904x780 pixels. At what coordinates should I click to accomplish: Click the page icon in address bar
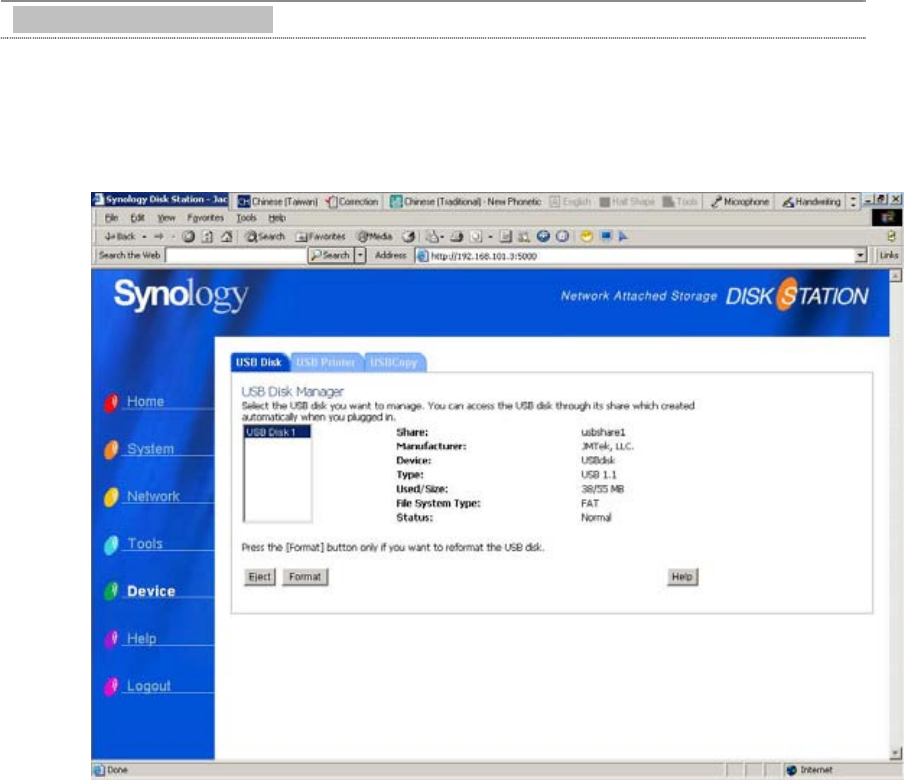click(x=423, y=255)
